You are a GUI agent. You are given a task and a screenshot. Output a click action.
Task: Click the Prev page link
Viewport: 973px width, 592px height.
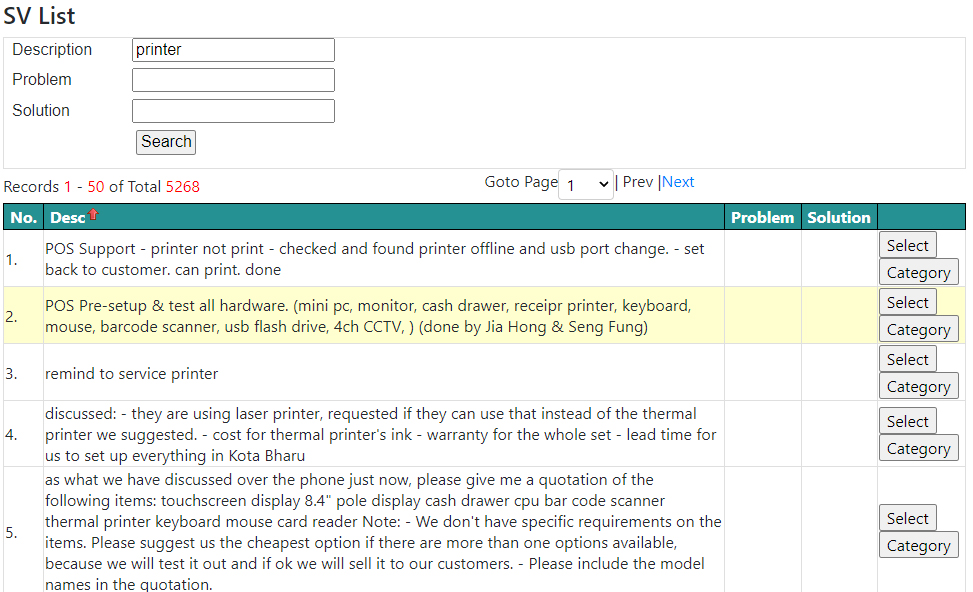point(637,182)
